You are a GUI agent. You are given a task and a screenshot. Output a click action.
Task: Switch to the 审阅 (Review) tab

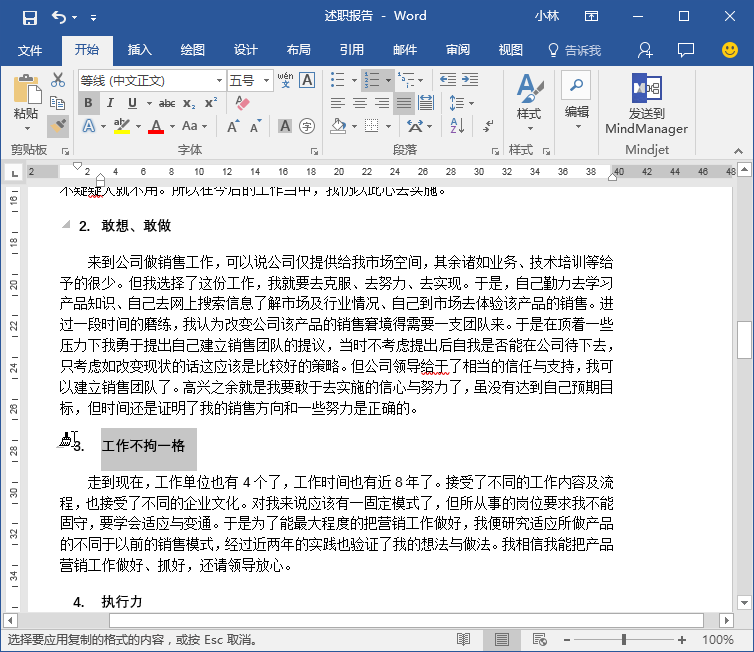(x=458, y=50)
